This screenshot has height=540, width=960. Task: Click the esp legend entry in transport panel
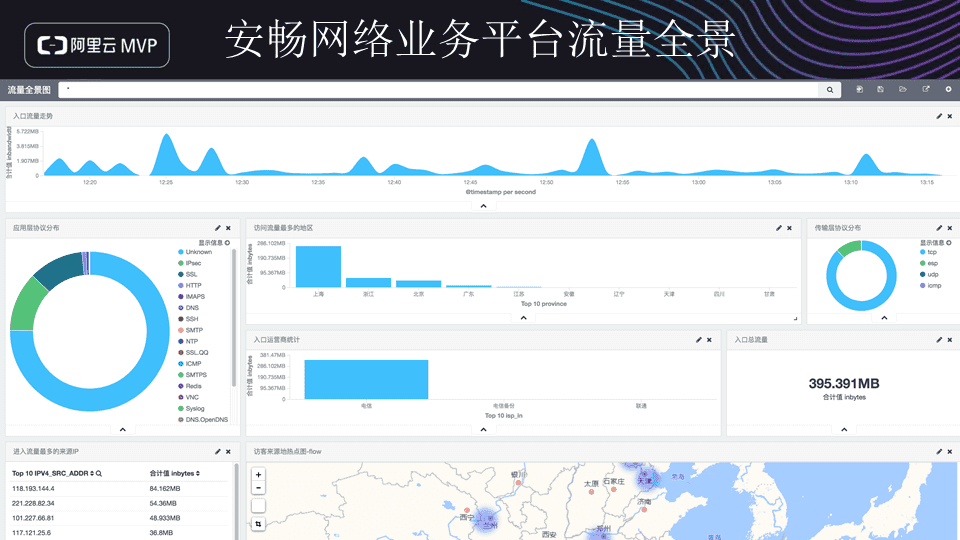pyautogui.click(x=929, y=263)
